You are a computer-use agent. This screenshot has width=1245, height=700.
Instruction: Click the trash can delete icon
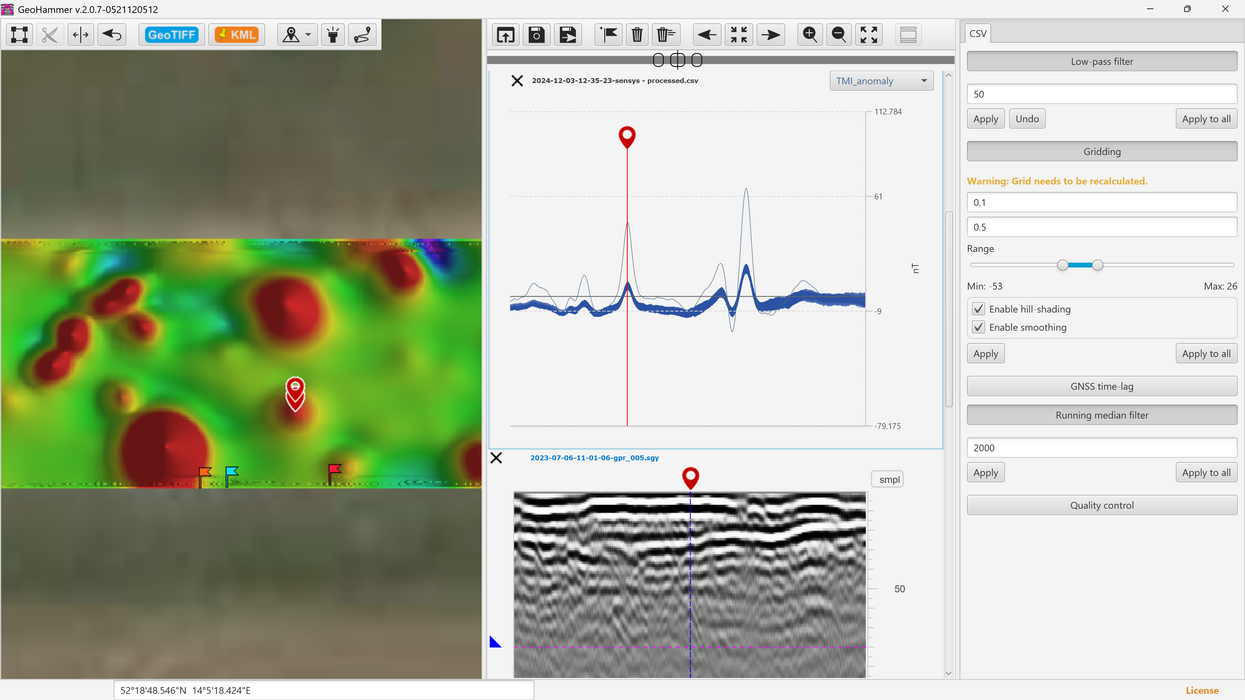637,35
